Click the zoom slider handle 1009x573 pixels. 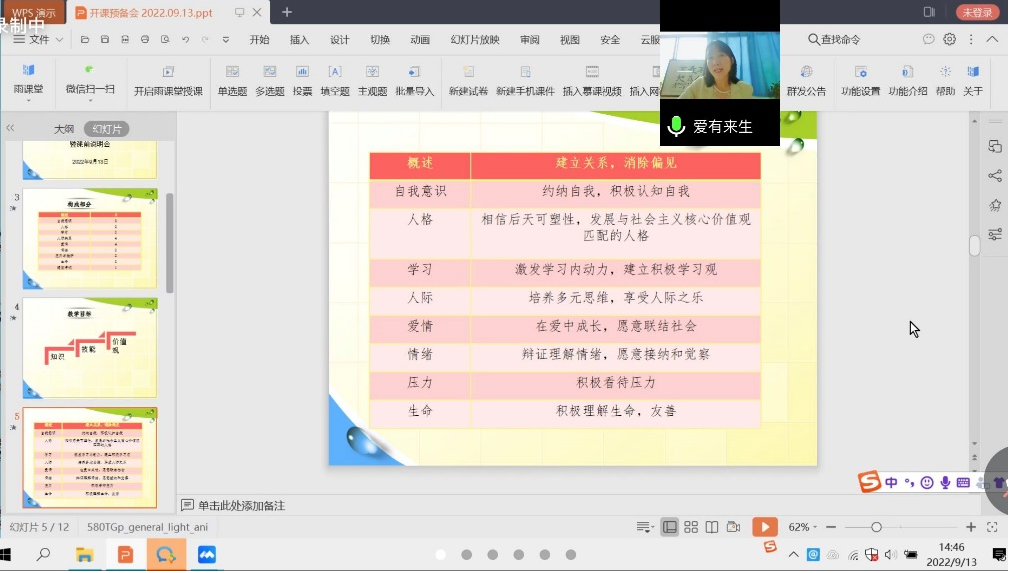pos(876,527)
